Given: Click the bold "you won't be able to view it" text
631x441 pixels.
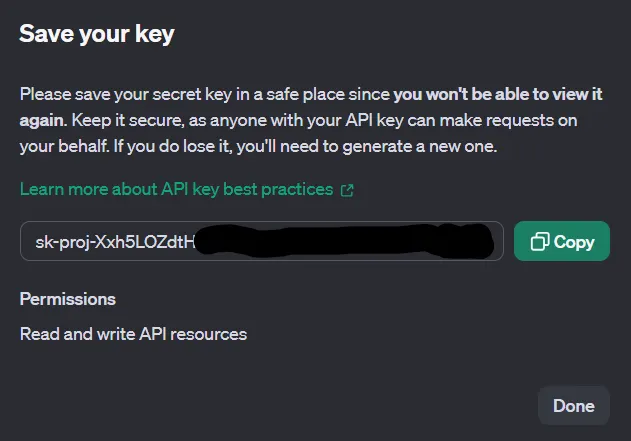Looking at the screenshot, I should (x=500, y=95).
